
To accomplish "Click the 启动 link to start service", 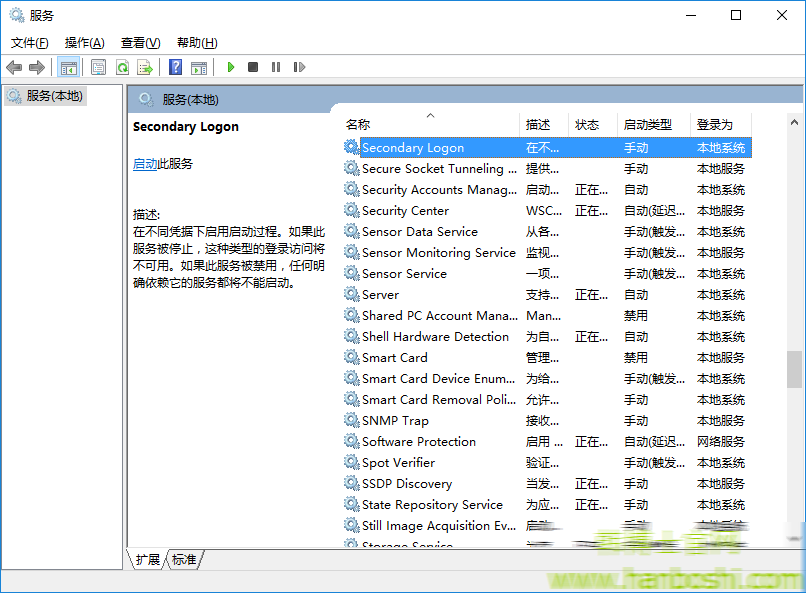I will (145, 164).
